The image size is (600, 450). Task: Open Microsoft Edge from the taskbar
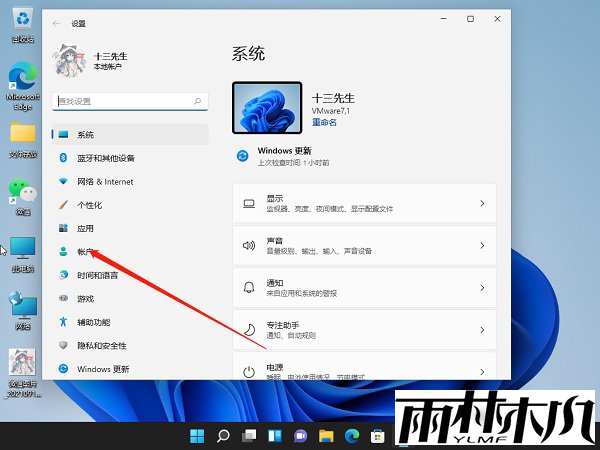point(352,435)
